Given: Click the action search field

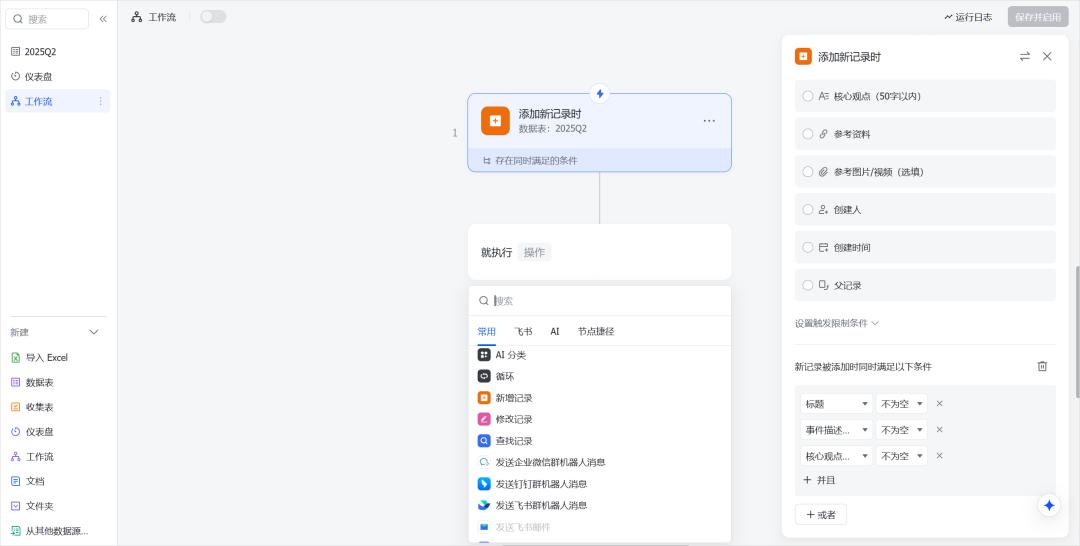Looking at the screenshot, I should [599, 301].
